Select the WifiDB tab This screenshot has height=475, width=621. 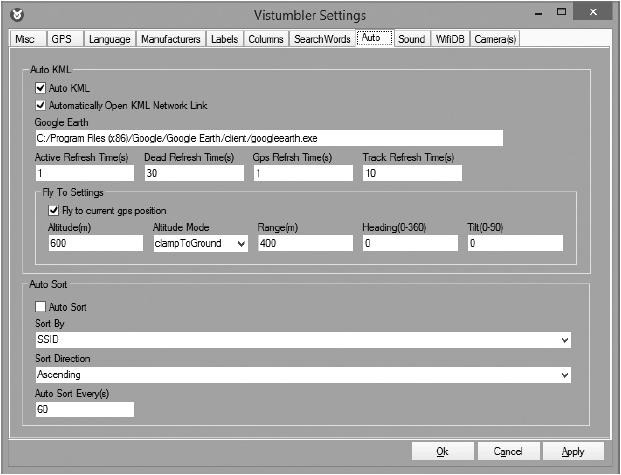click(450, 39)
